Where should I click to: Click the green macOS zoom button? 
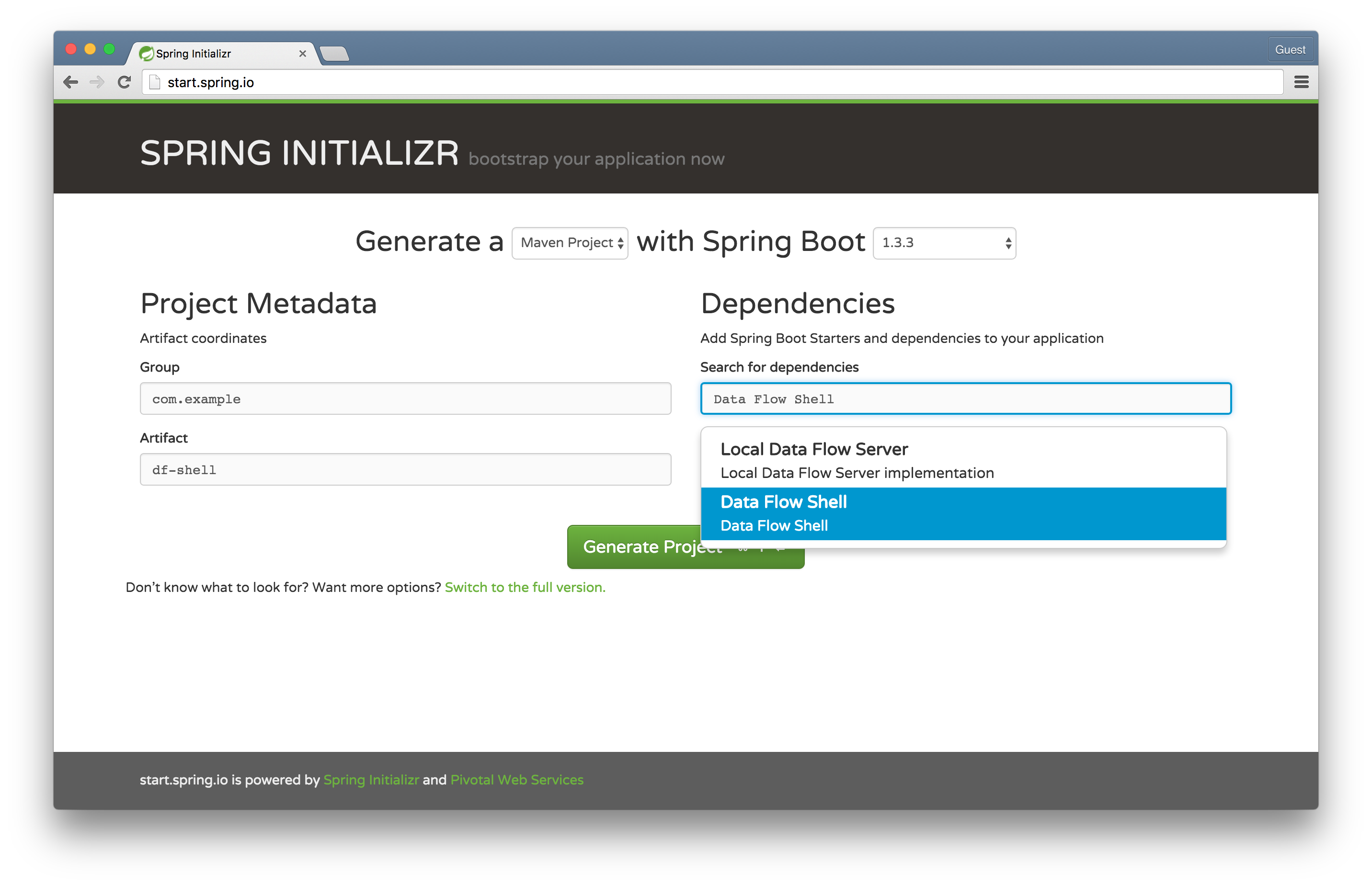coord(109,49)
